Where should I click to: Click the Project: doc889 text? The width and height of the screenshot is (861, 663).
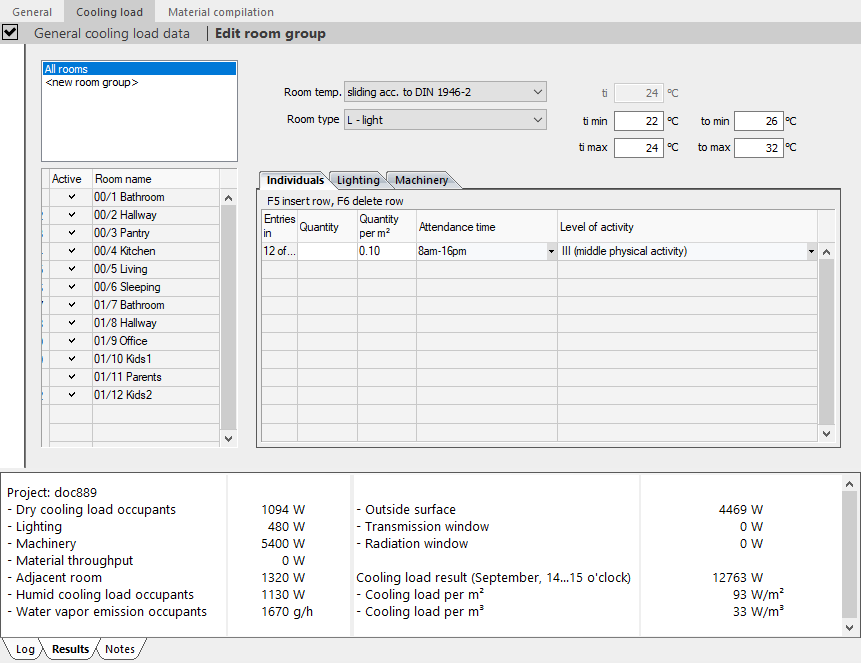52,492
